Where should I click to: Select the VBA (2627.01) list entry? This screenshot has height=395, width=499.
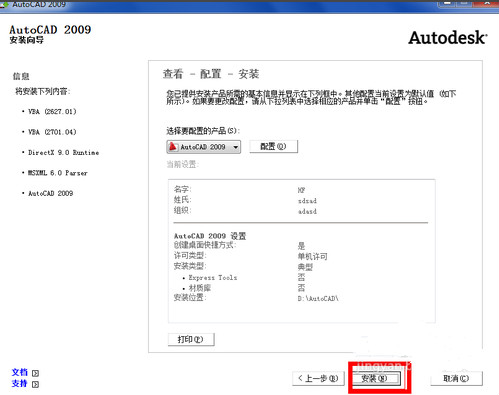52,111
